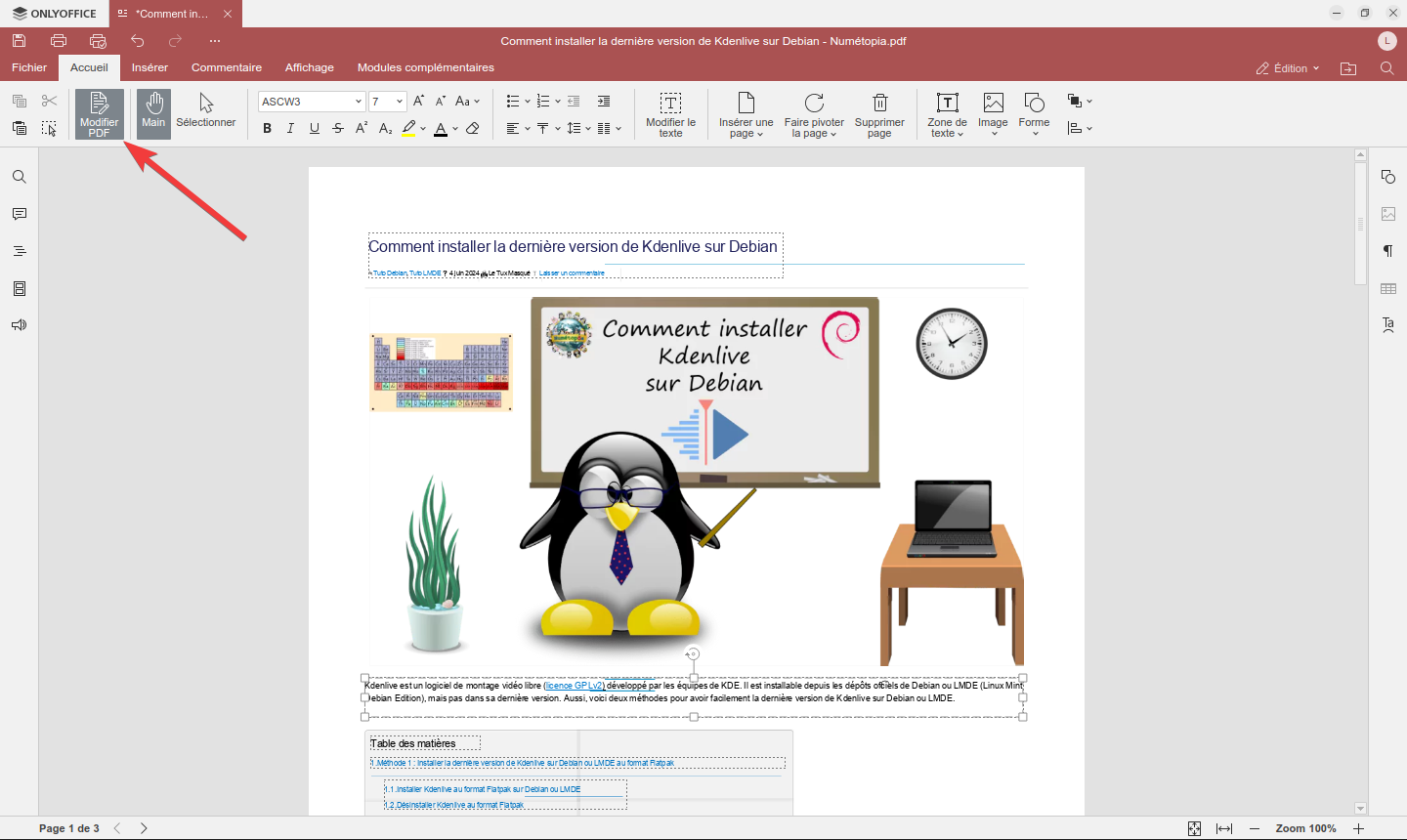Open the page thumbnails panel icon

click(x=19, y=288)
